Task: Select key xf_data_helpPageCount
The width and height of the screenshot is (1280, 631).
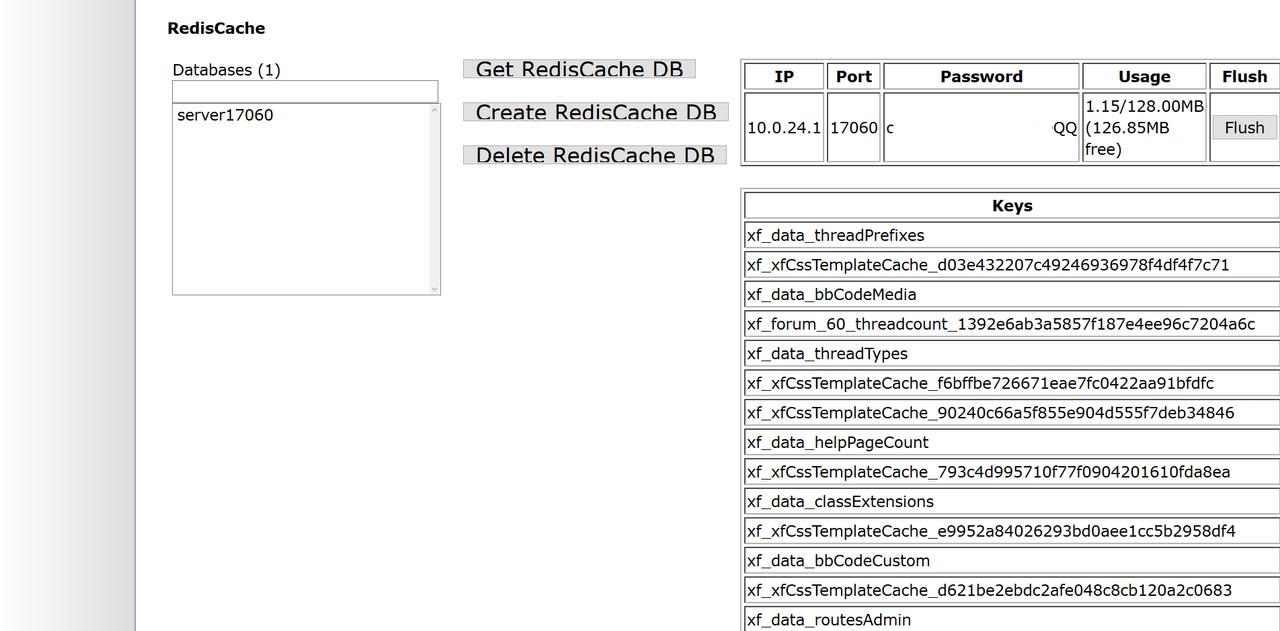Action: 1012,442
